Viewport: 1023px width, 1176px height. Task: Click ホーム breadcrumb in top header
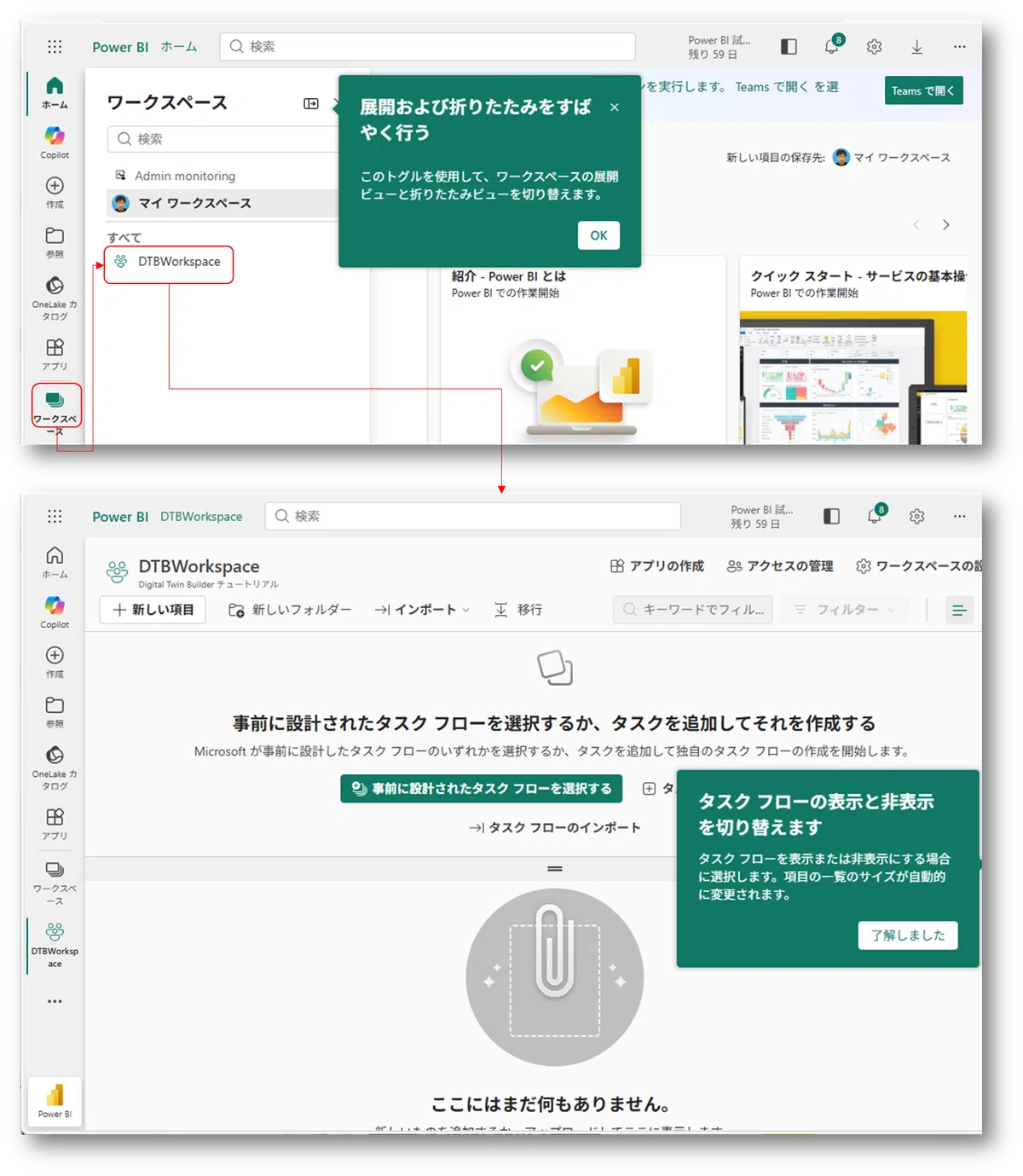[179, 47]
